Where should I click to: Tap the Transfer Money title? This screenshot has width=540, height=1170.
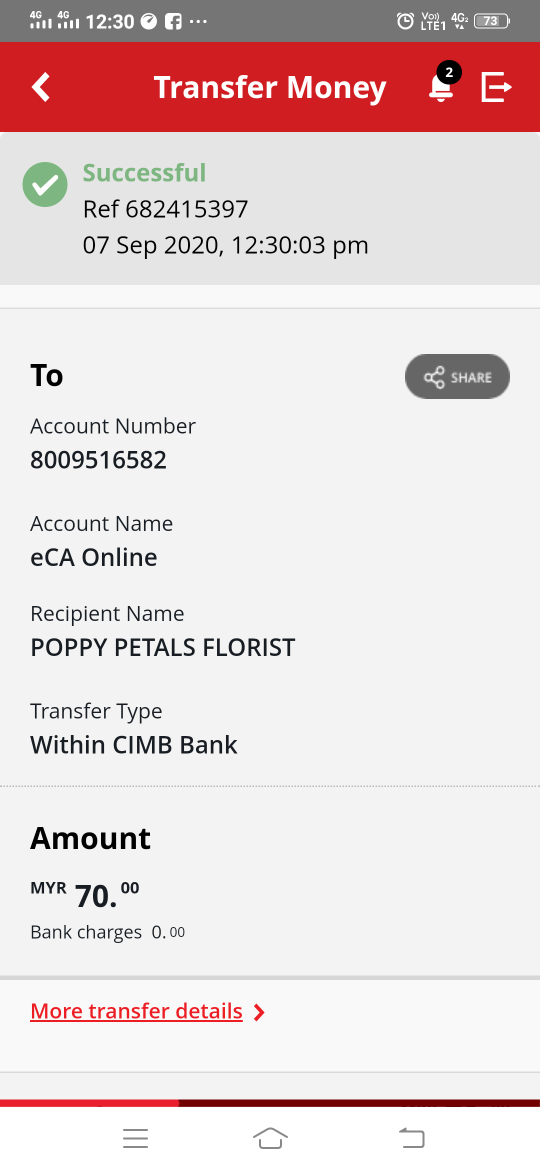(270, 87)
